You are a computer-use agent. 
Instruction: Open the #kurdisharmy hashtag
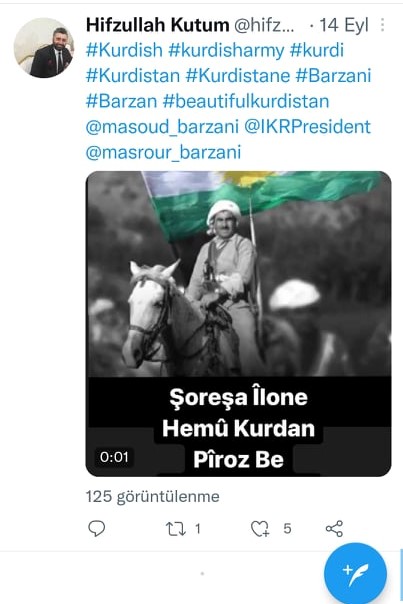pos(226,50)
